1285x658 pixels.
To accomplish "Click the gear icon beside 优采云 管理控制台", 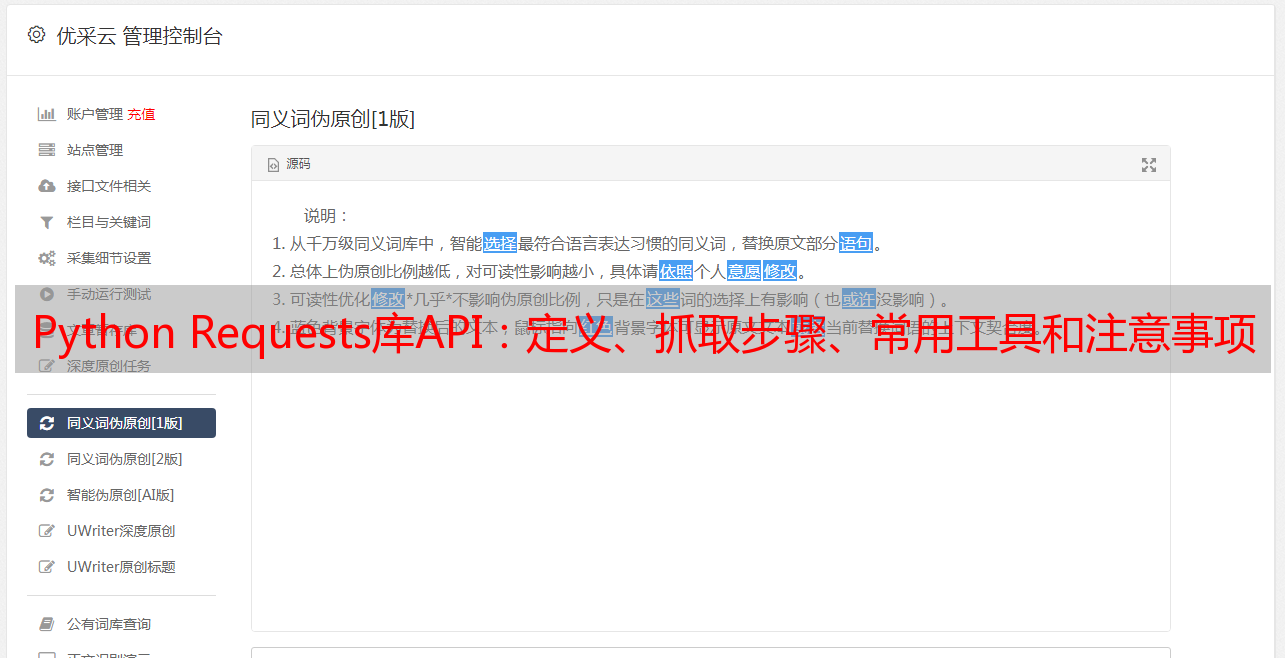I will pyautogui.click(x=36, y=35).
